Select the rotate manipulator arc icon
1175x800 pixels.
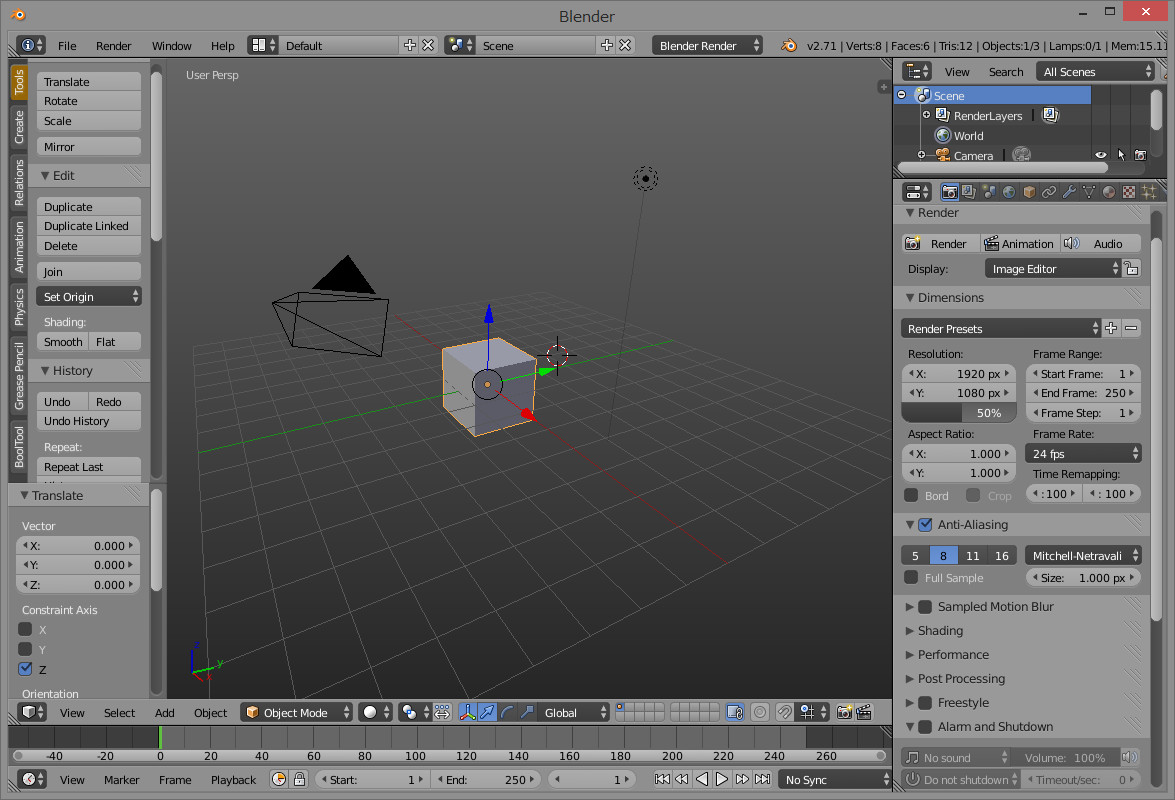(507, 712)
